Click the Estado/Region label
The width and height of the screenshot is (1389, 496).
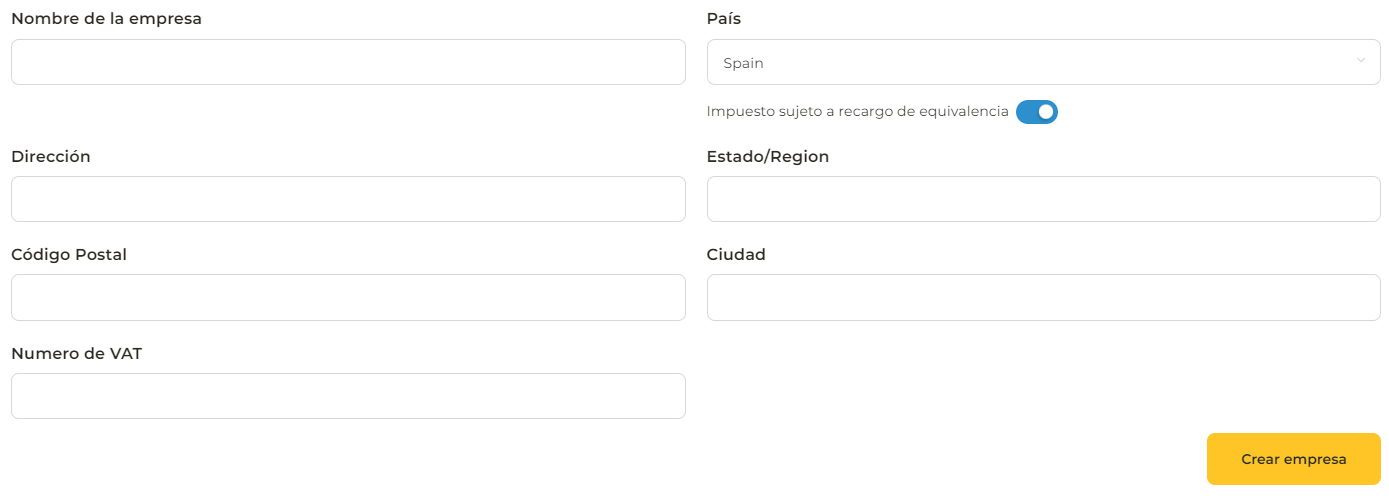tap(767, 157)
